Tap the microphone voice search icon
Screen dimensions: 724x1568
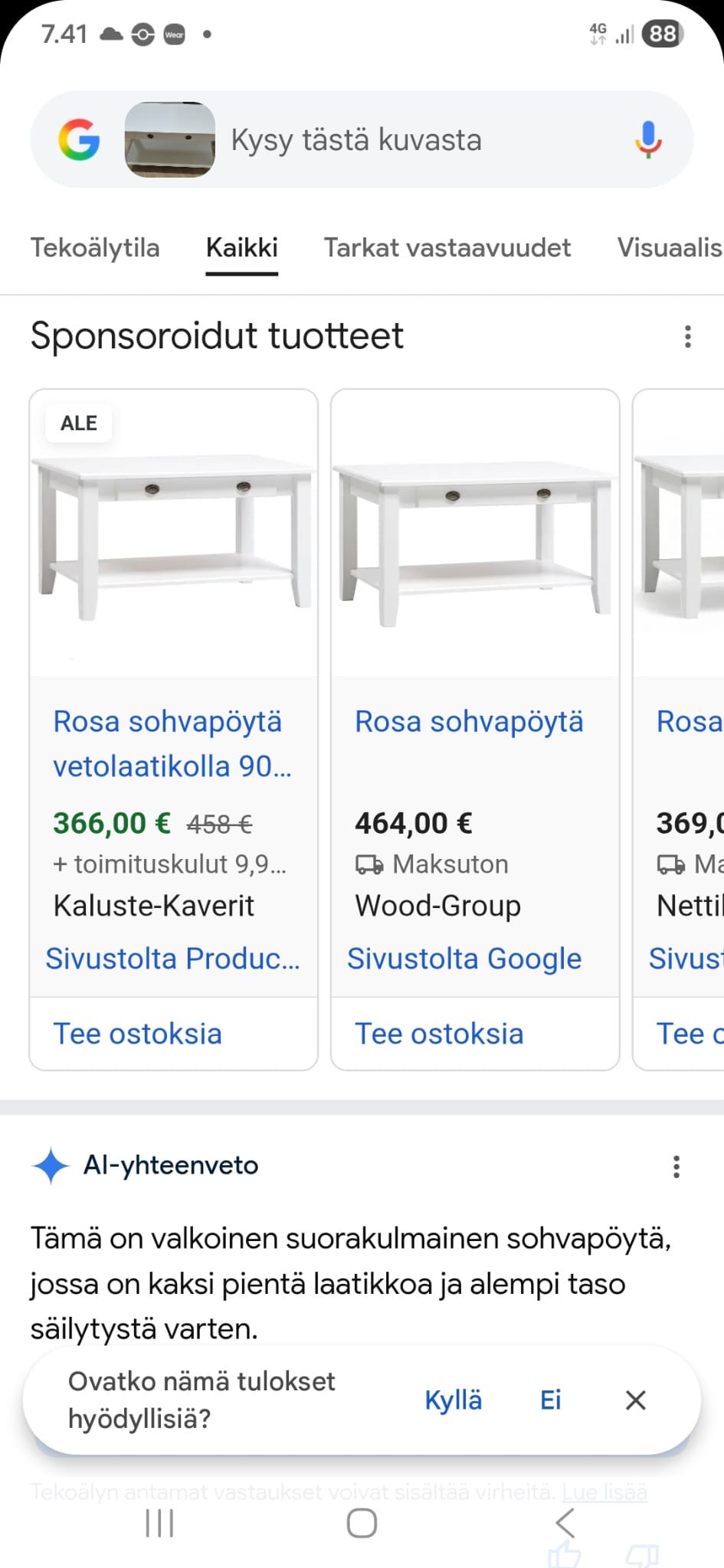coord(647,140)
